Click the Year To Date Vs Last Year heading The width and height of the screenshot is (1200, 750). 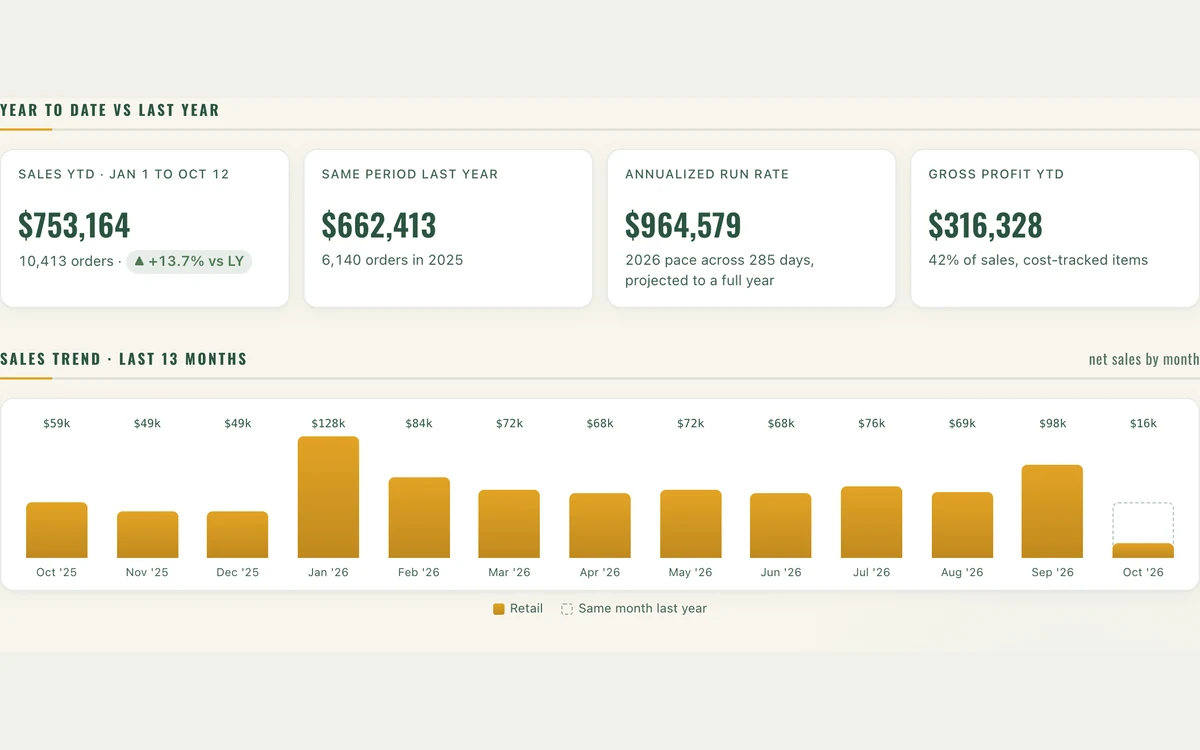click(x=109, y=110)
